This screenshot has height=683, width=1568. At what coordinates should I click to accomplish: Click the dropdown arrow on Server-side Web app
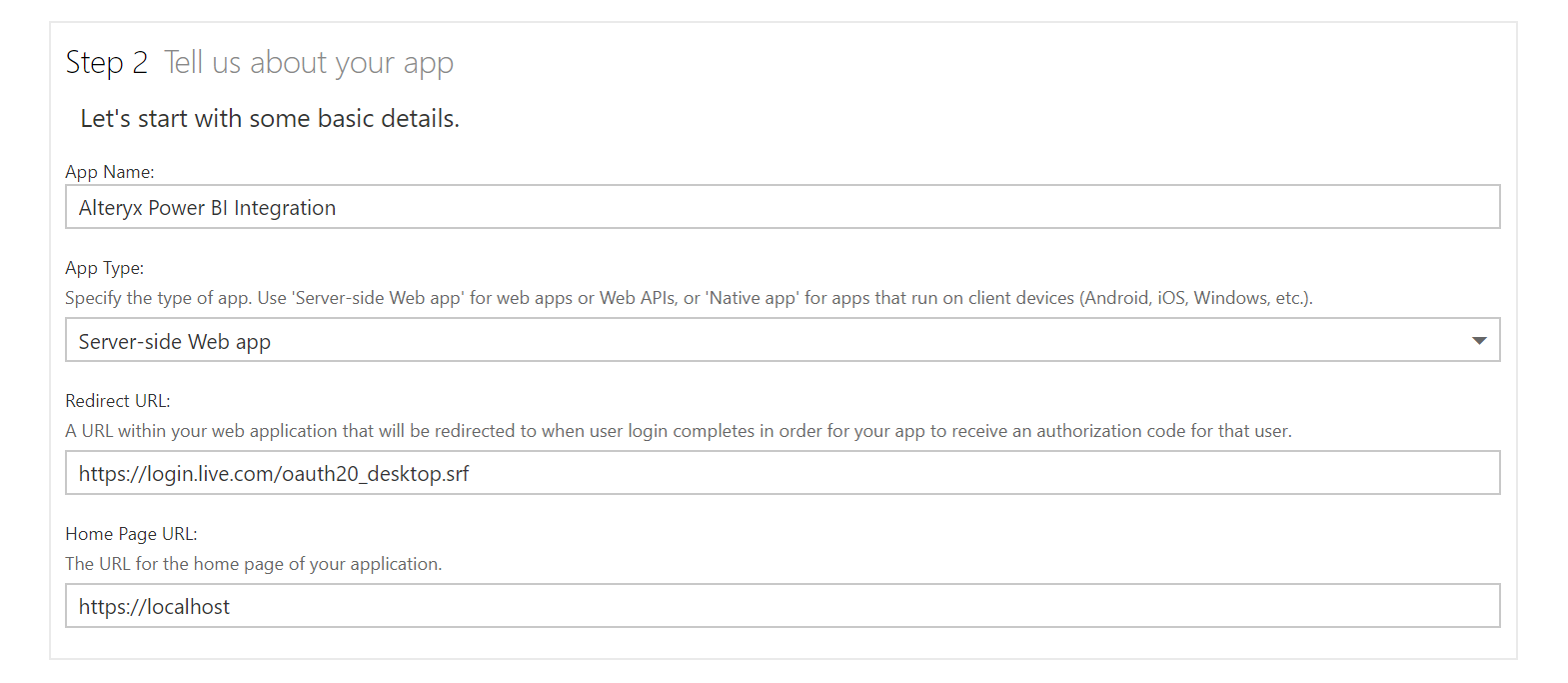[x=1480, y=340]
